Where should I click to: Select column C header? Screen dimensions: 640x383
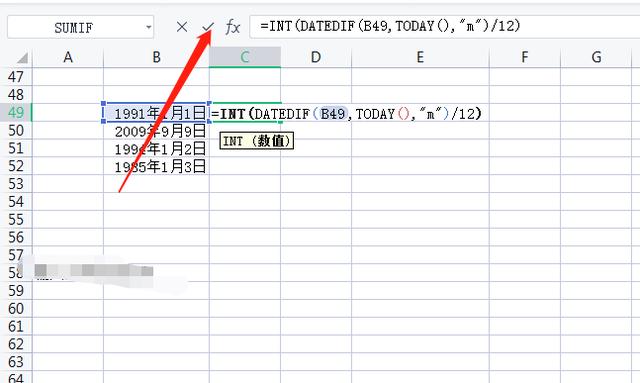[x=245, y=57]
